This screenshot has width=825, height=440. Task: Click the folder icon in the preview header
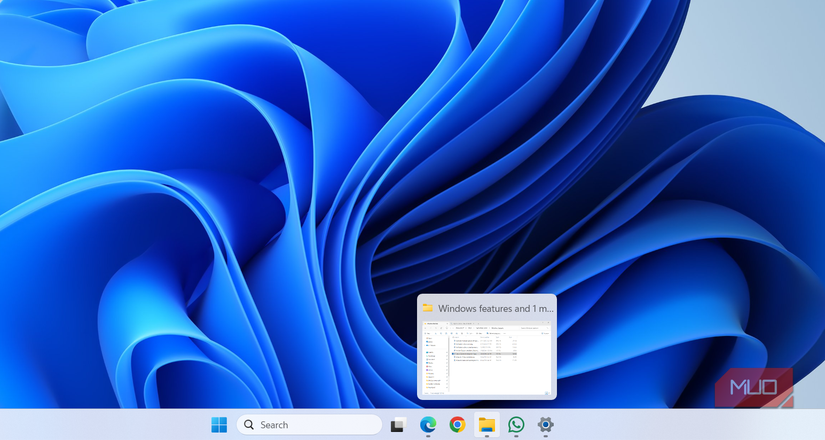428,308
